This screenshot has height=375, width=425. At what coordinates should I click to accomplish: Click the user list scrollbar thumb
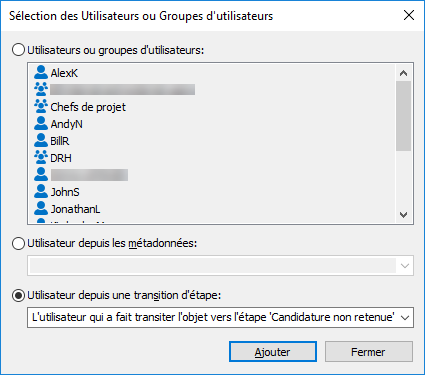403,116
